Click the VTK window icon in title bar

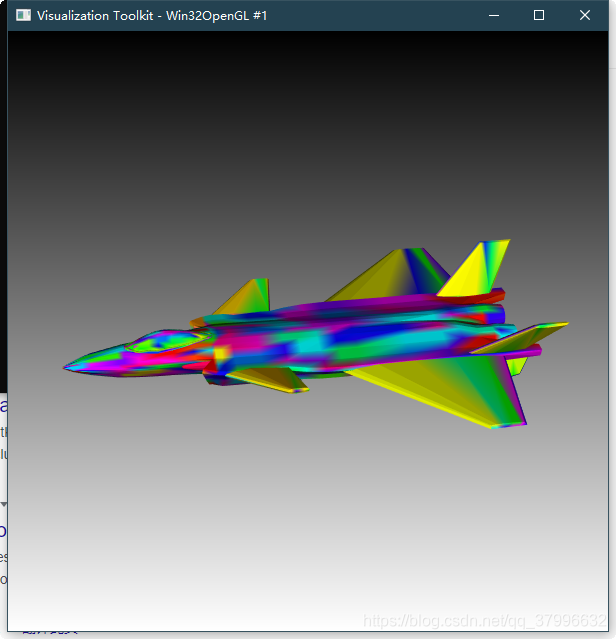[23, 15]
